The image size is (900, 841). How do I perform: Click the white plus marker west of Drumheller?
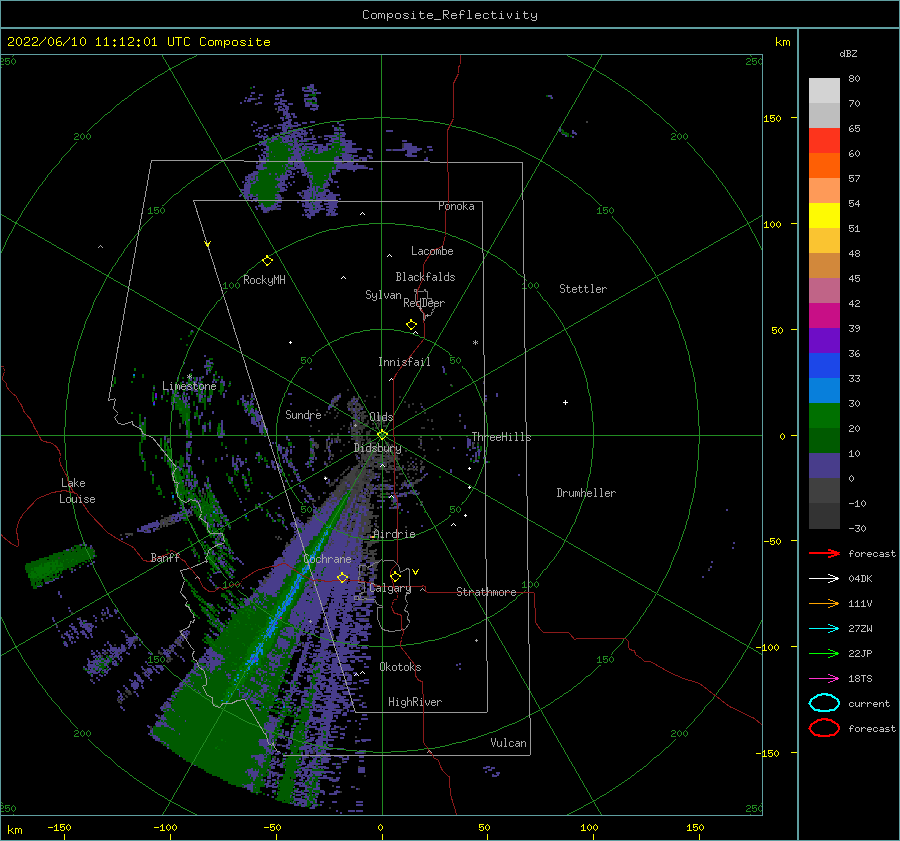565,402
